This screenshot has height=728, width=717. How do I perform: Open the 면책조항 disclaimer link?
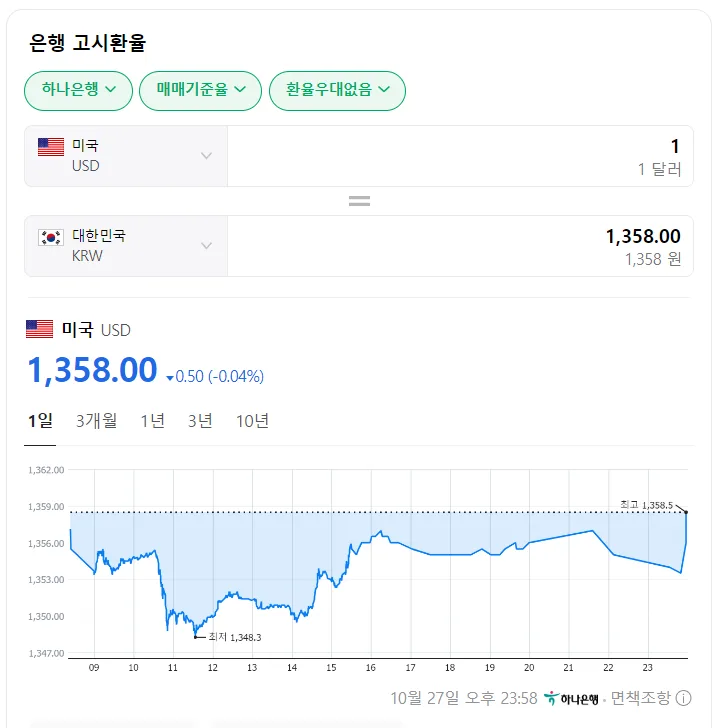pos(641,698)
